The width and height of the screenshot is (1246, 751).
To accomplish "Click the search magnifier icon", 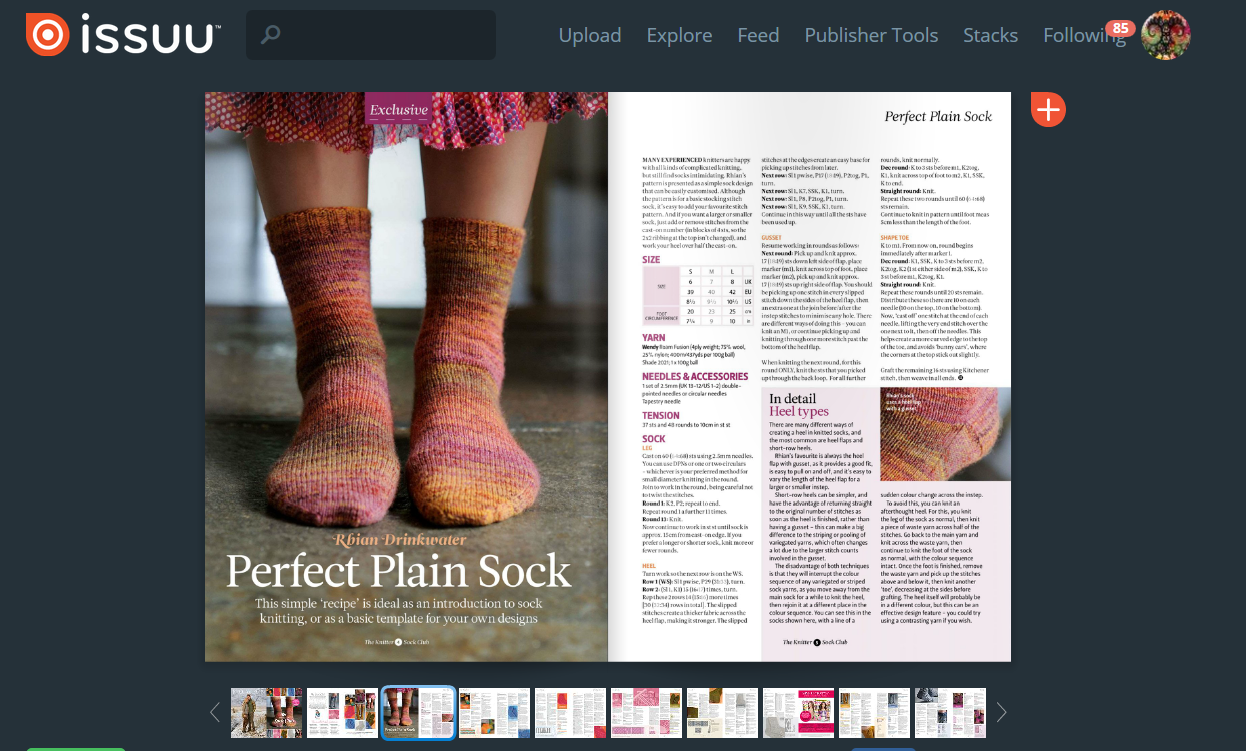I will [270, 36].
